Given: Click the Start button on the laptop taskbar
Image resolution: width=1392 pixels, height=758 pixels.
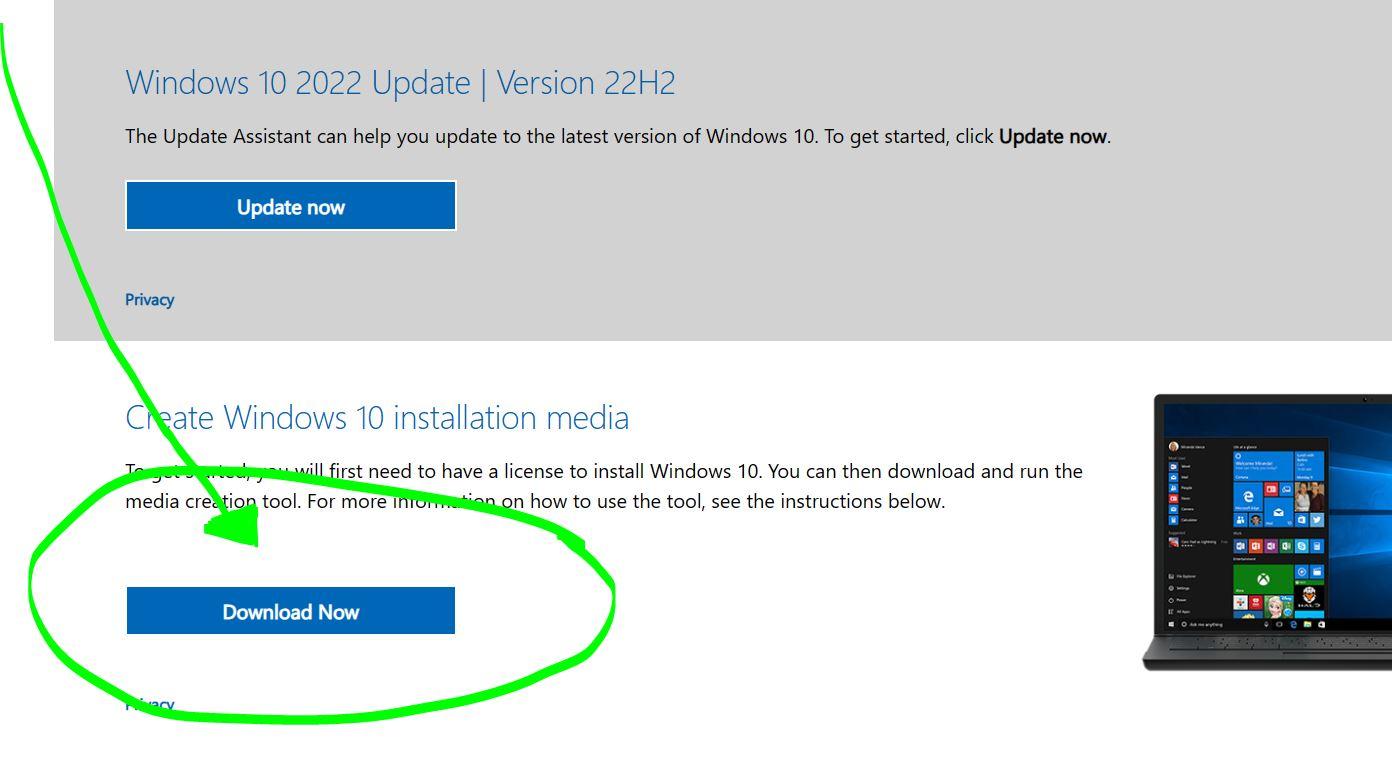Looking at the screenshot, I should click(x=1170, y=624).
